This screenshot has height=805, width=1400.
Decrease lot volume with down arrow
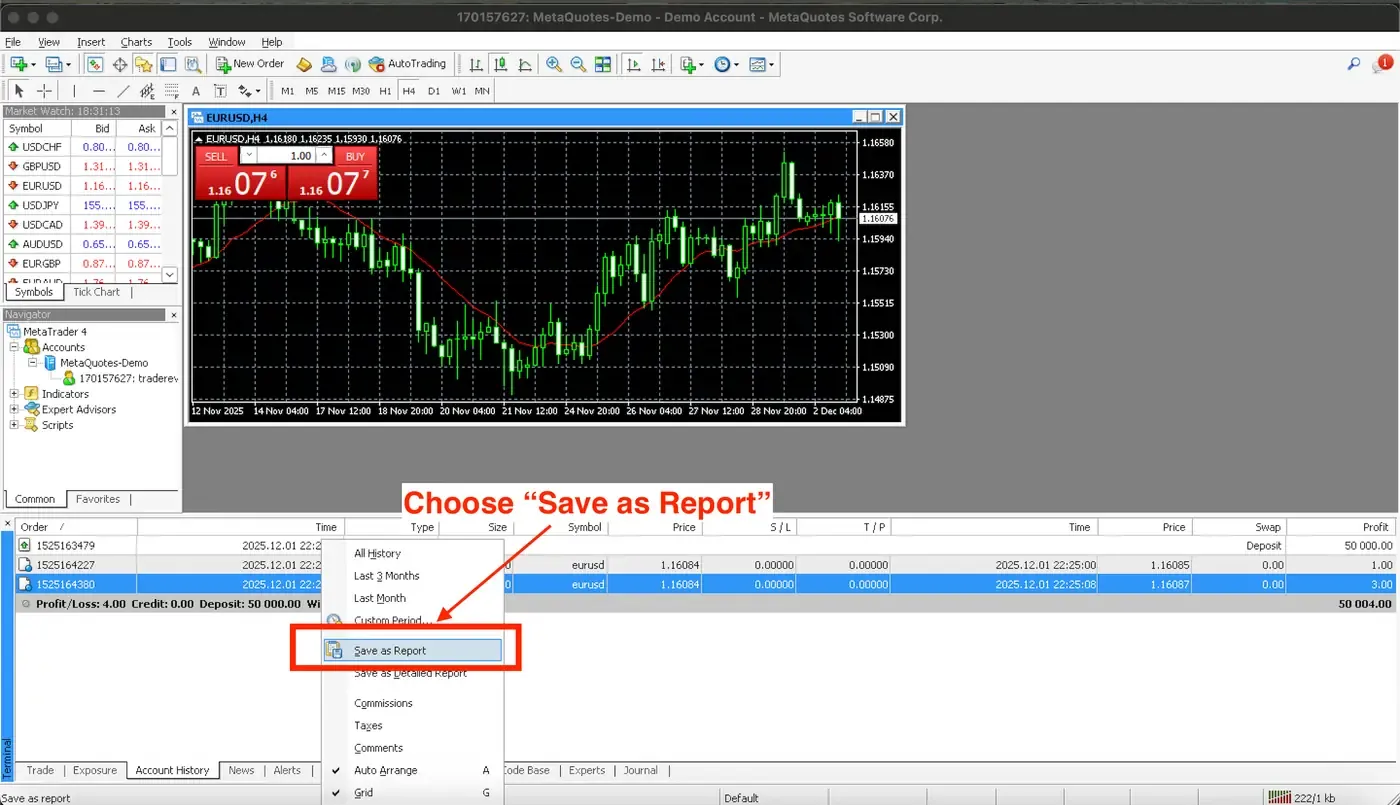[x=248, y=156]
